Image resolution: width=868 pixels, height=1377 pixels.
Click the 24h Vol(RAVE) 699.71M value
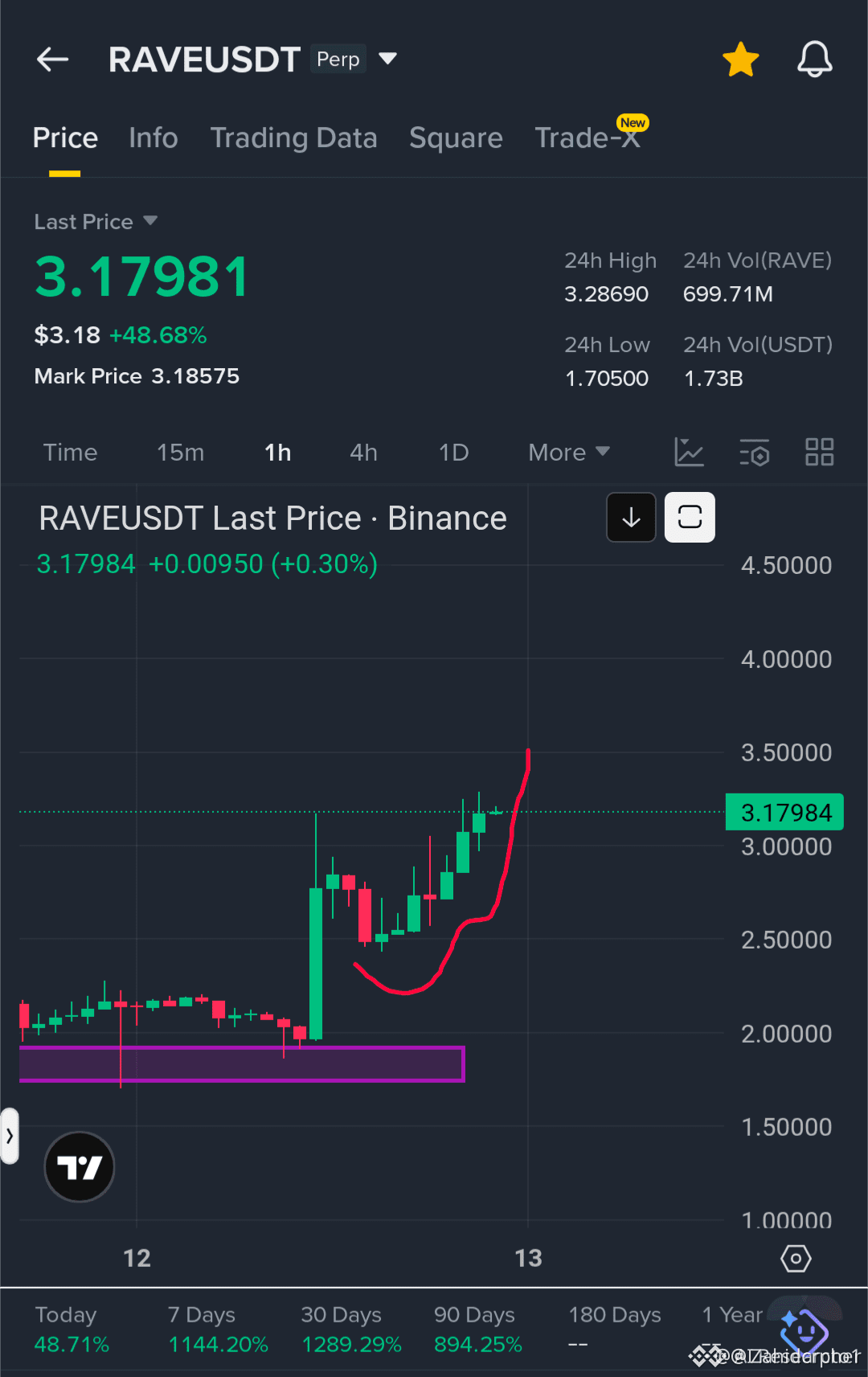pos(727,294)
